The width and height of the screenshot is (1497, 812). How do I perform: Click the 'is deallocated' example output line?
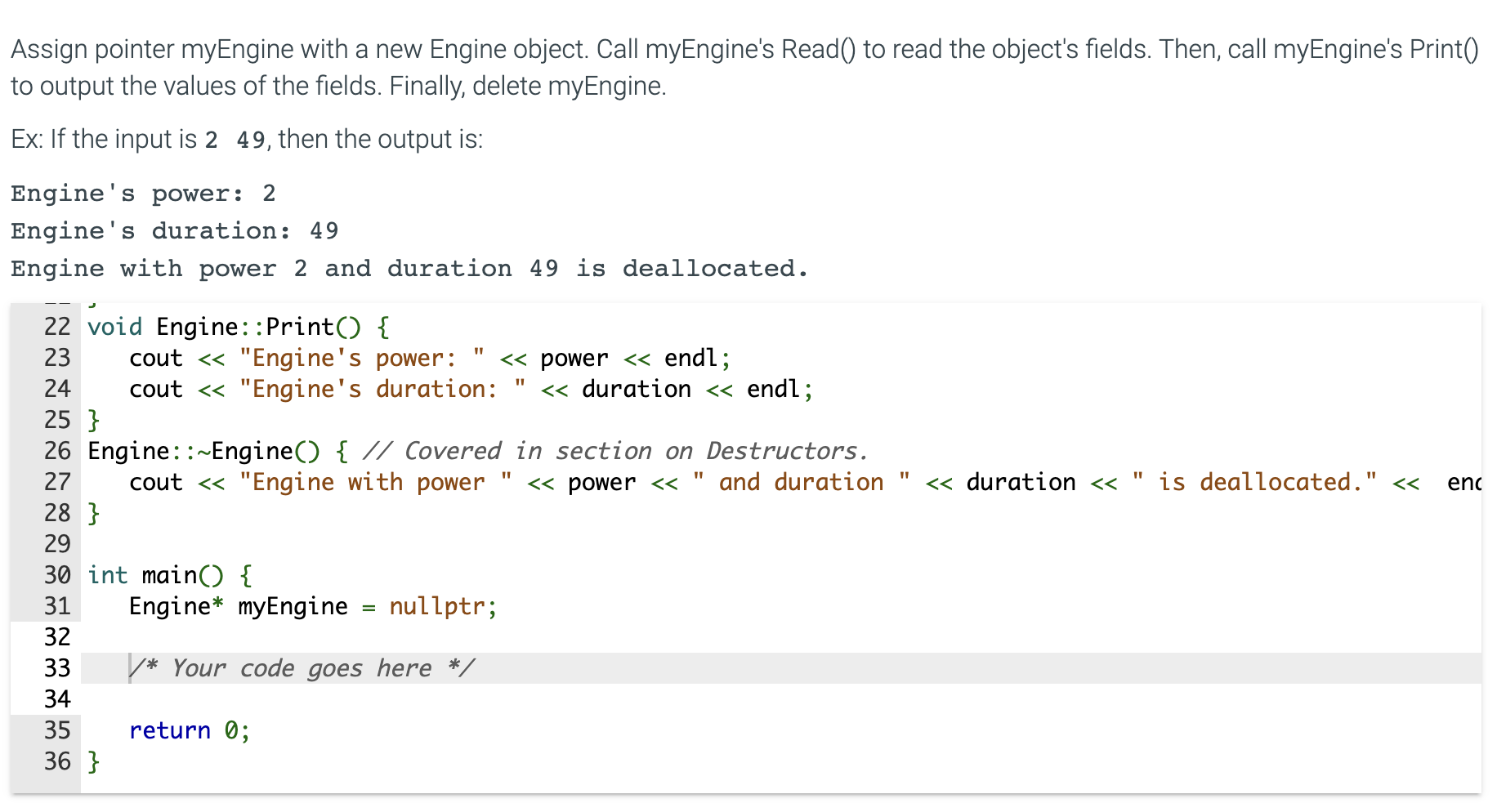point(409,268)
